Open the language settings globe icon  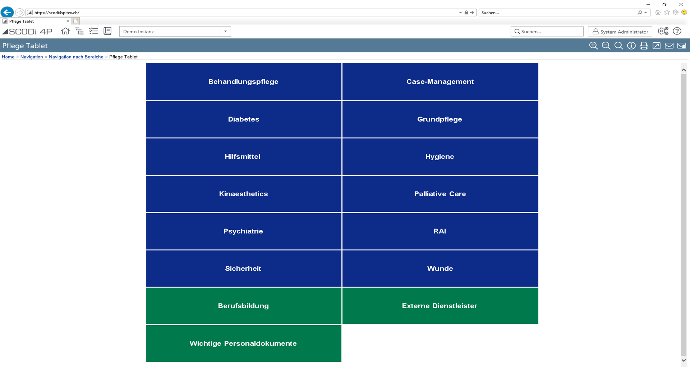pyautogui.click(x=663, y=31)
